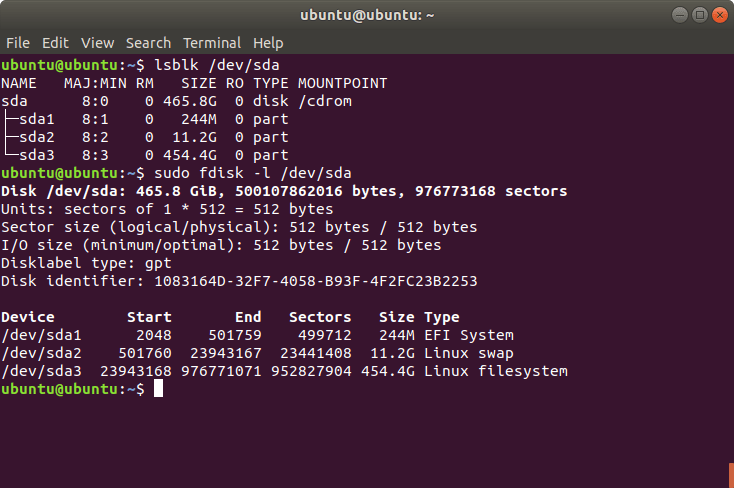734x488 pixels.
Task: Click /dev/sda1 in the fdisk table
Action: (41, 335)
